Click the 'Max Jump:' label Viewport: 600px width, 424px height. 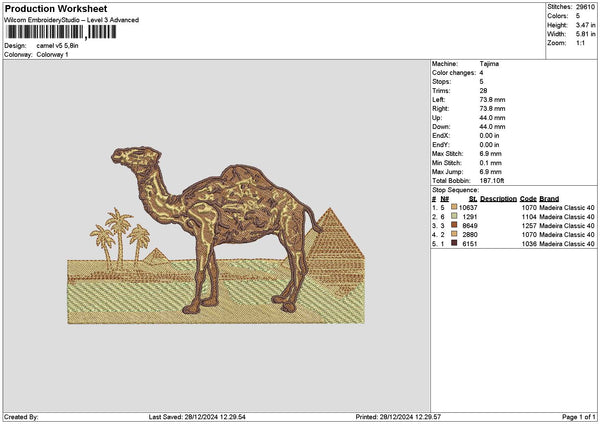tap(447, 172)
